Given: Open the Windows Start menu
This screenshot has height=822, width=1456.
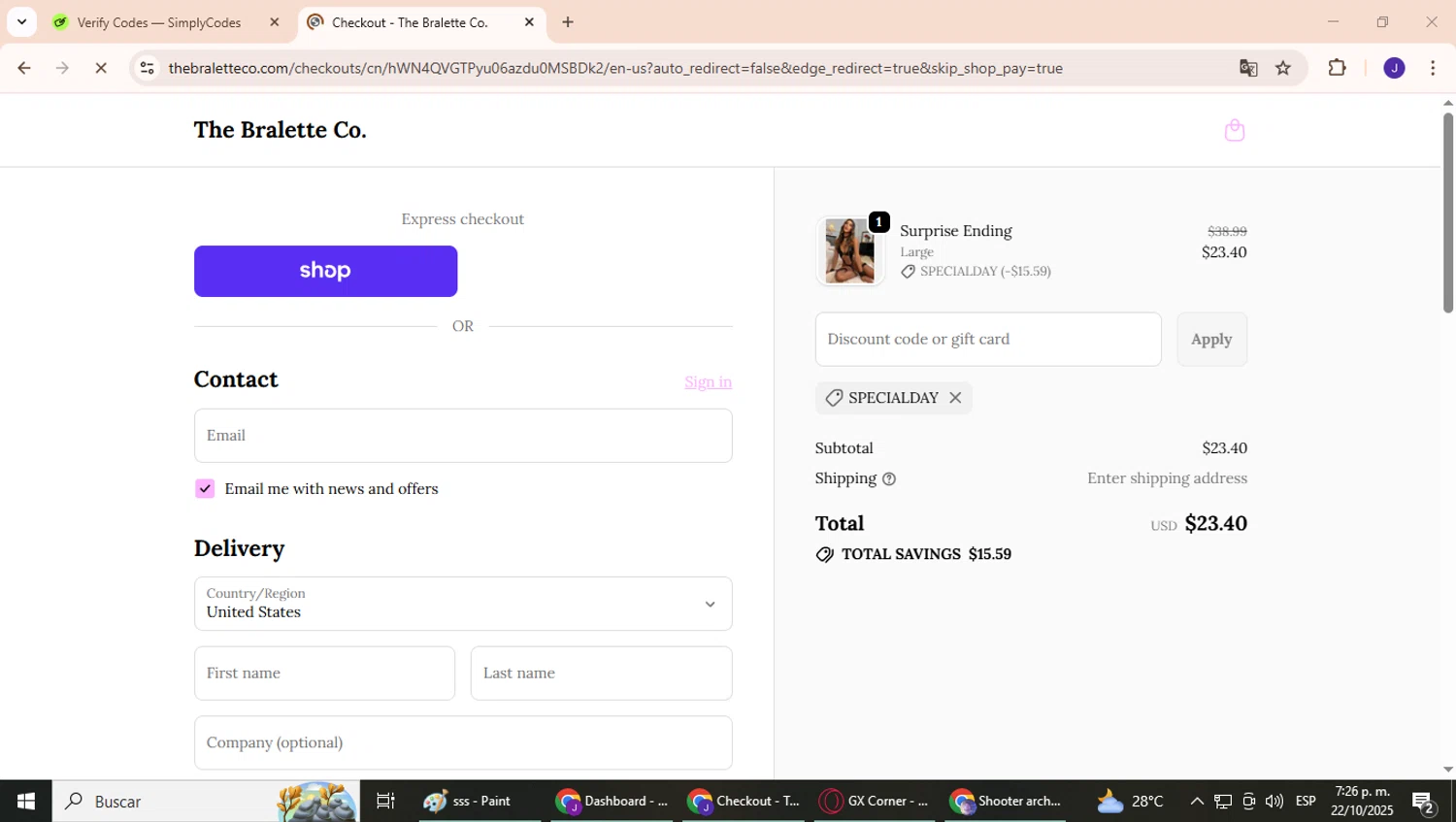Looking at the screenshot, I should click(x=25, y=801).
